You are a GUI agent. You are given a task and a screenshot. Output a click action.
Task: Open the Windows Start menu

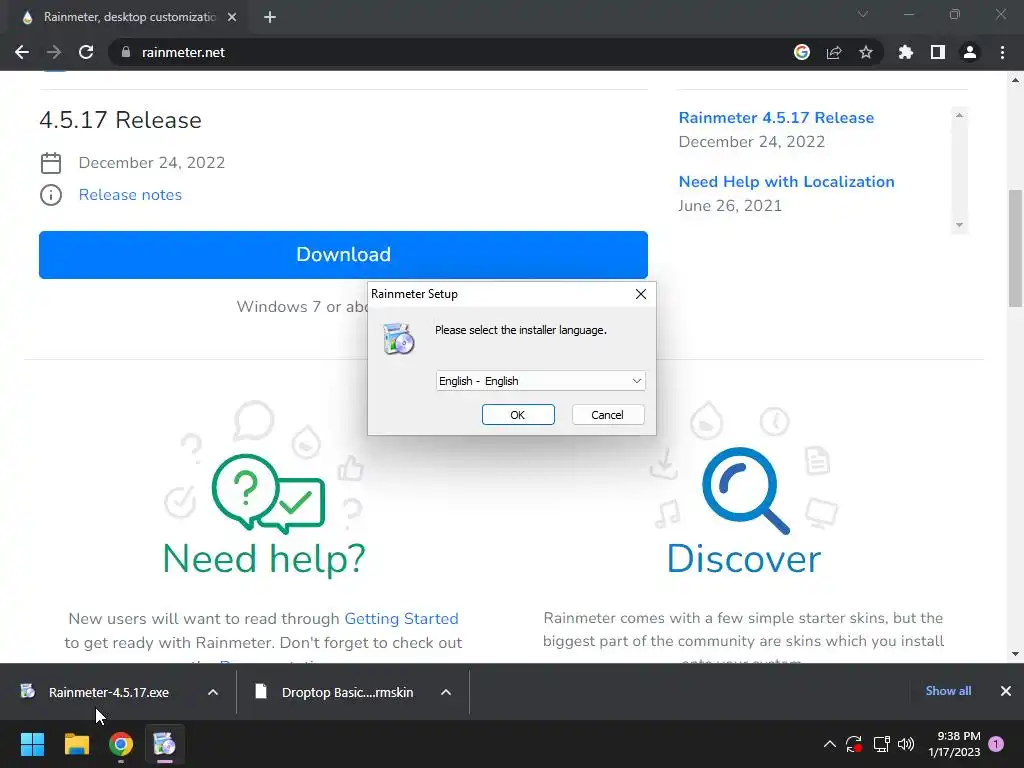point(32,744)
